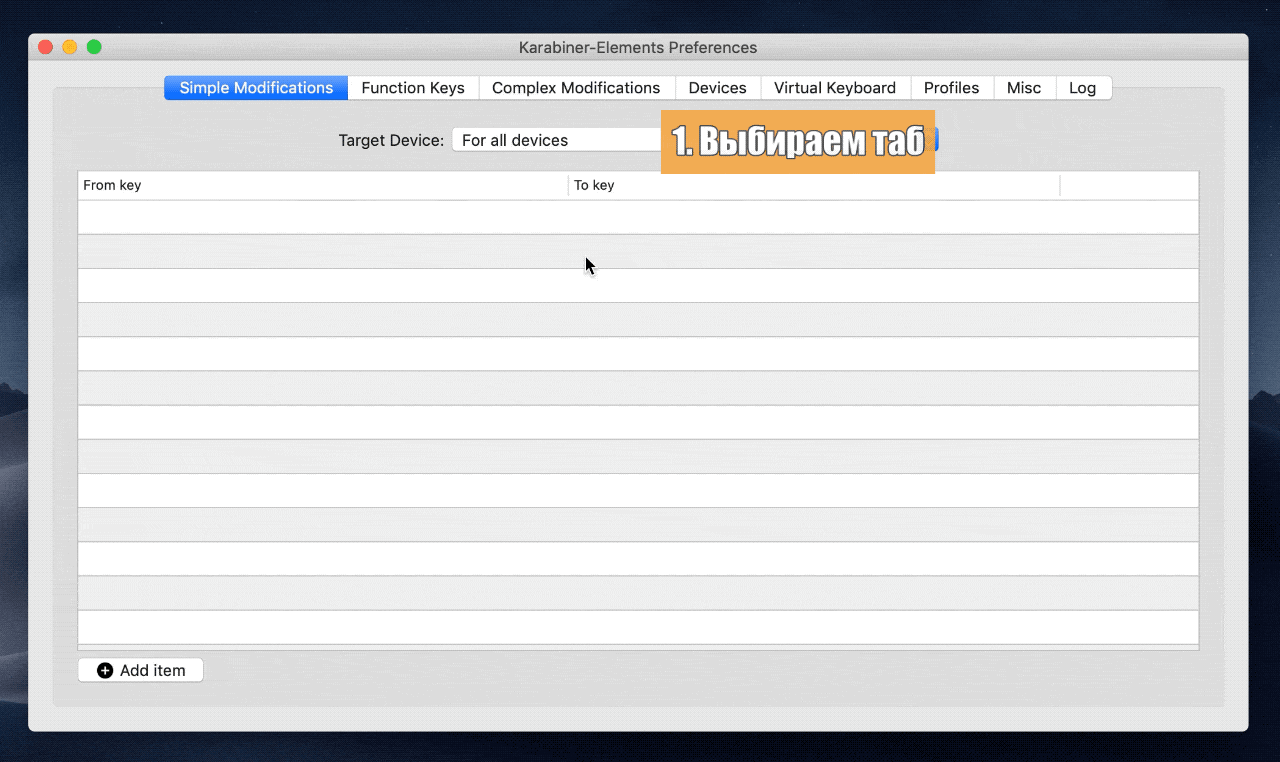Open the Misc tab
This screenshot has width=1280, height=762.
[x=1024, y=88]
